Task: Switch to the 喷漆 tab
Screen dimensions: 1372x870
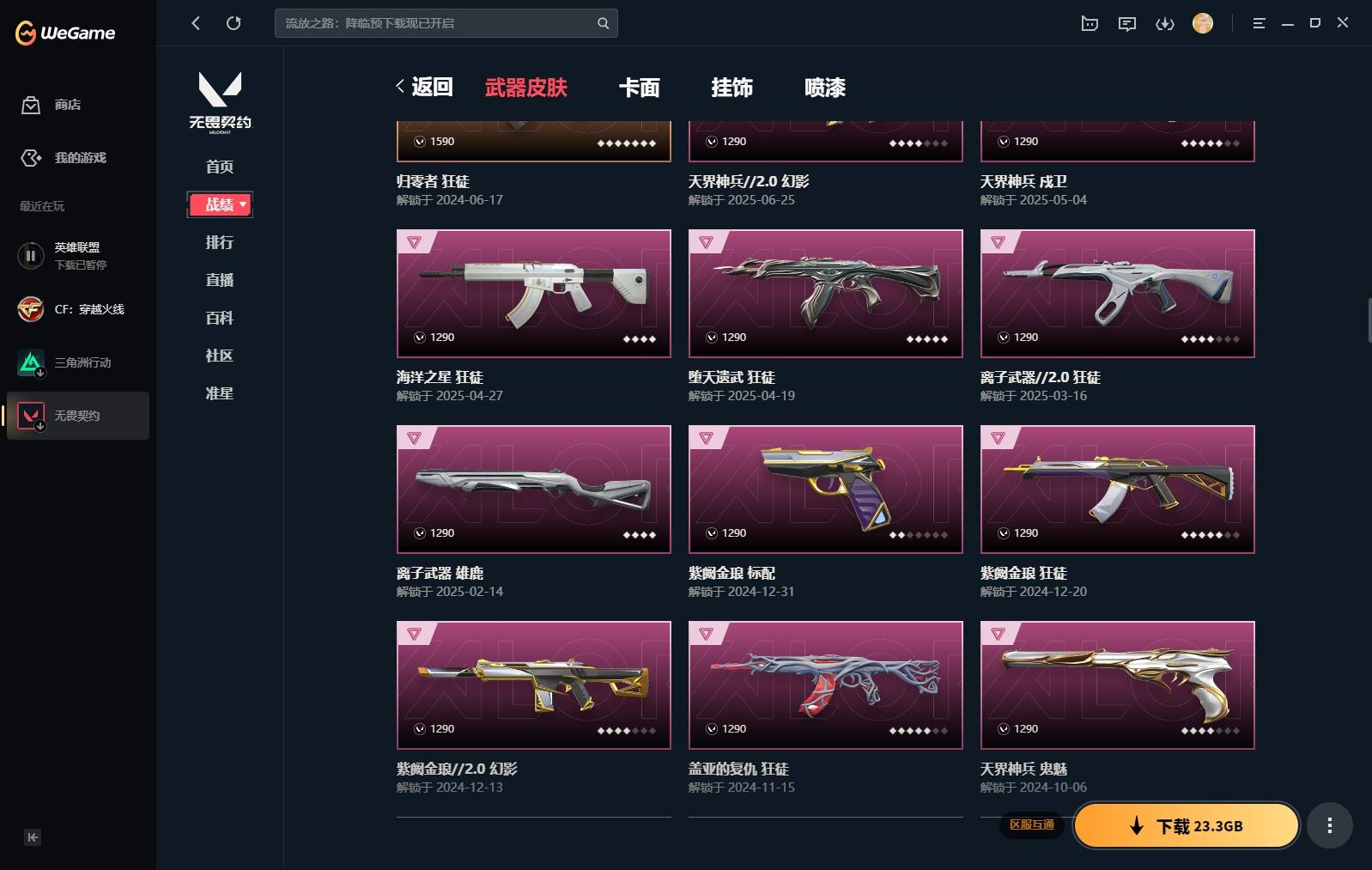Action: tap(825, 88)
